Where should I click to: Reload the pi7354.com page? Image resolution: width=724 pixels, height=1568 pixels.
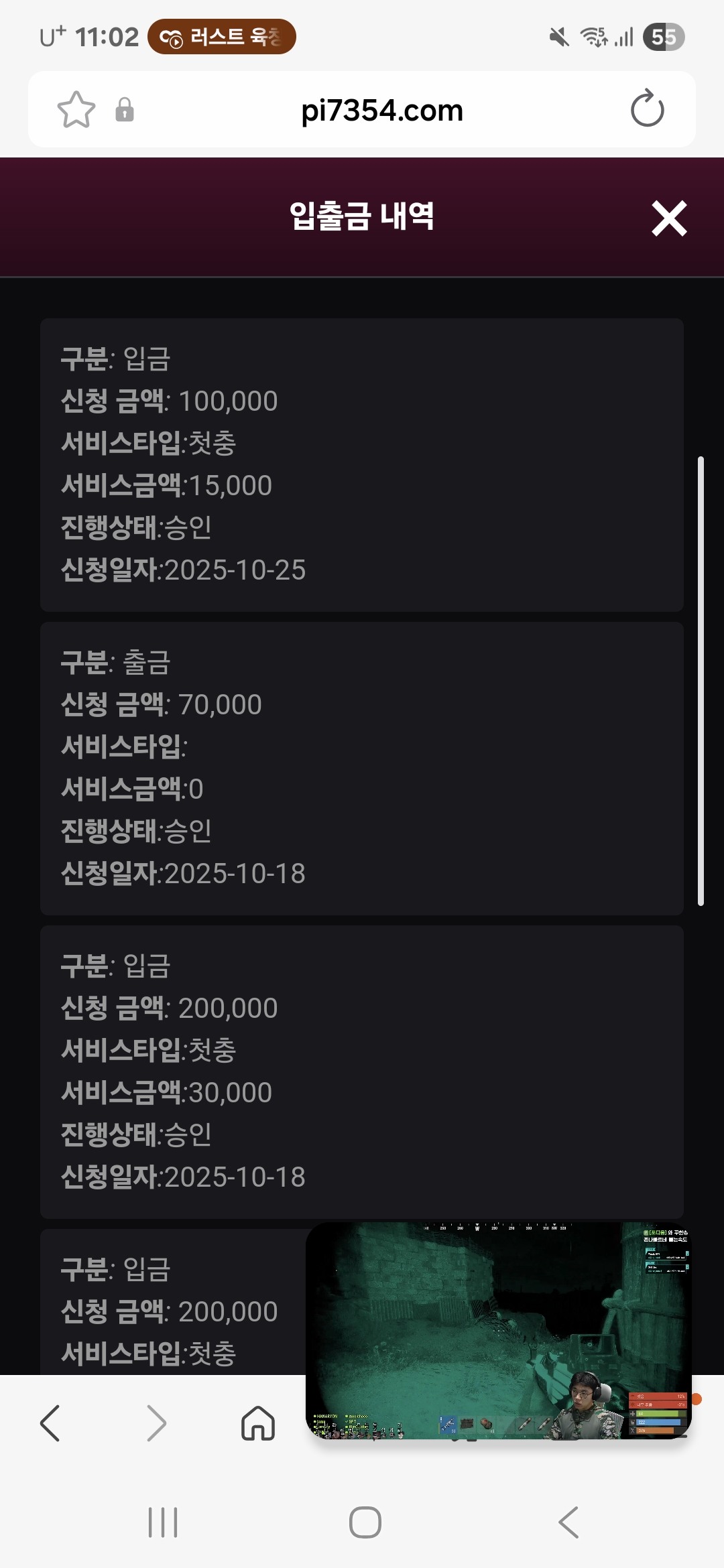pyautogui.click(x=647, y=109)
